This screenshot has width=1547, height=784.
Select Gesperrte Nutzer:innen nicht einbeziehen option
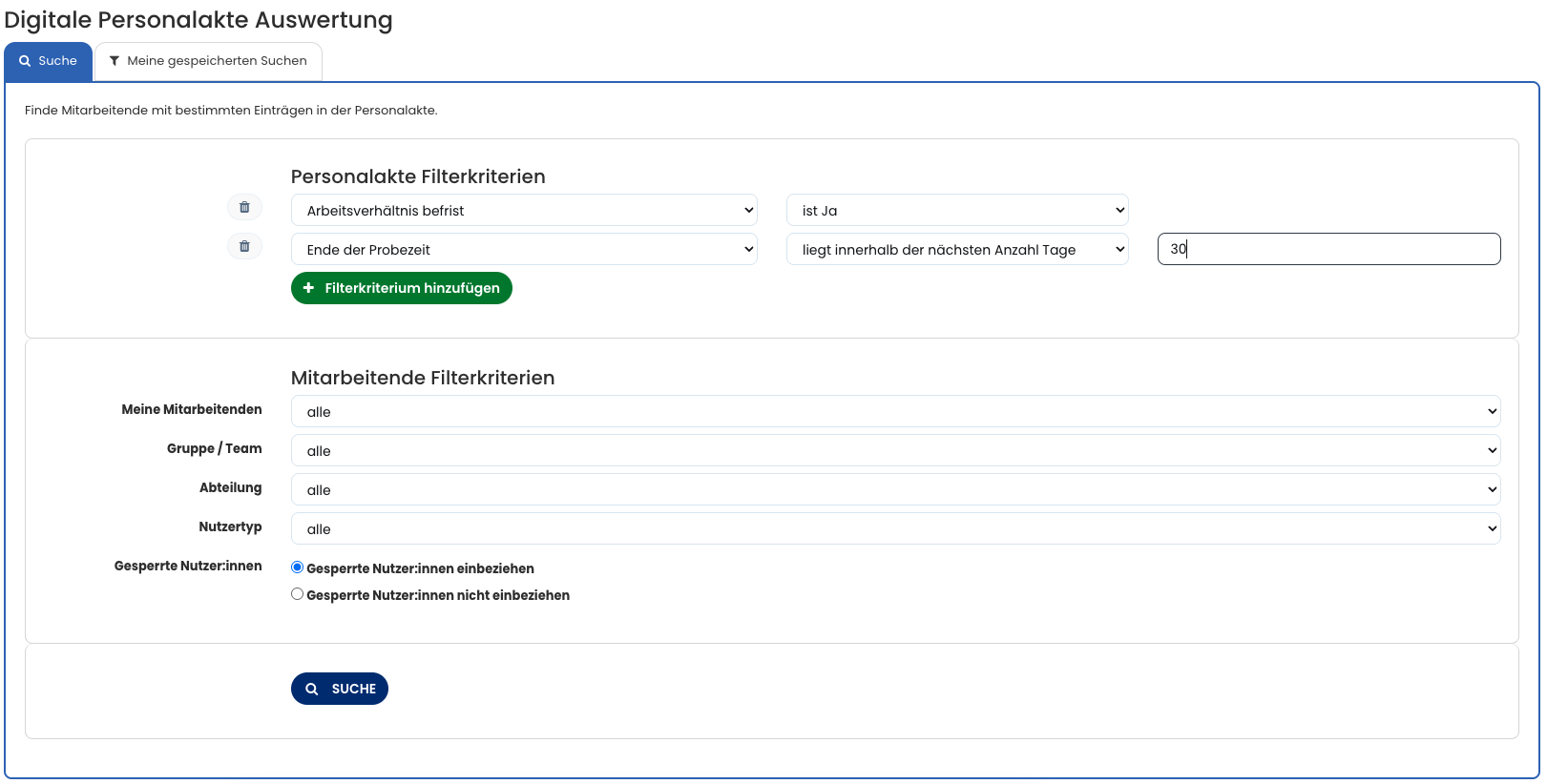298,594
